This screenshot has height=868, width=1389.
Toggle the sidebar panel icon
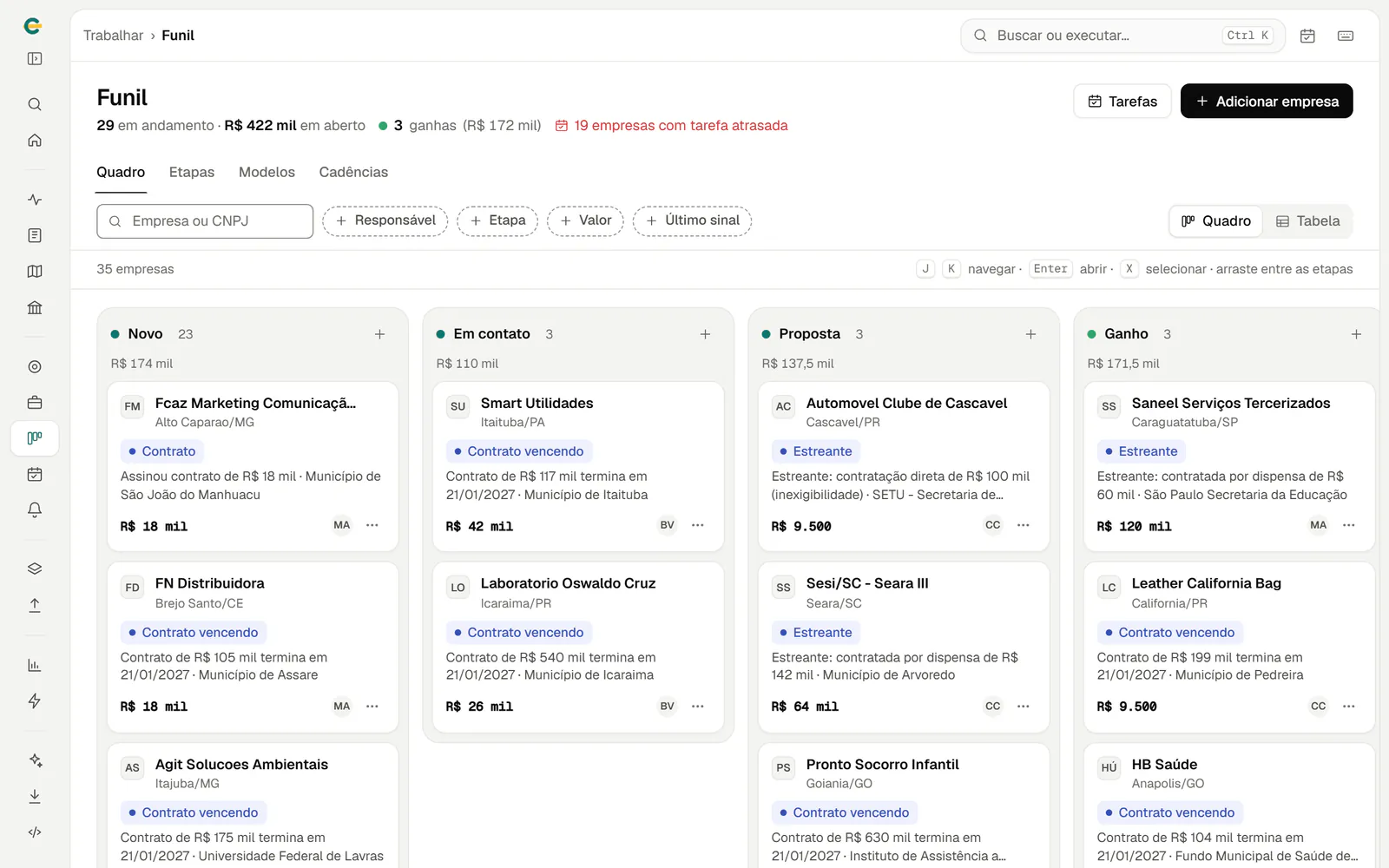click(x=35, y=59)
